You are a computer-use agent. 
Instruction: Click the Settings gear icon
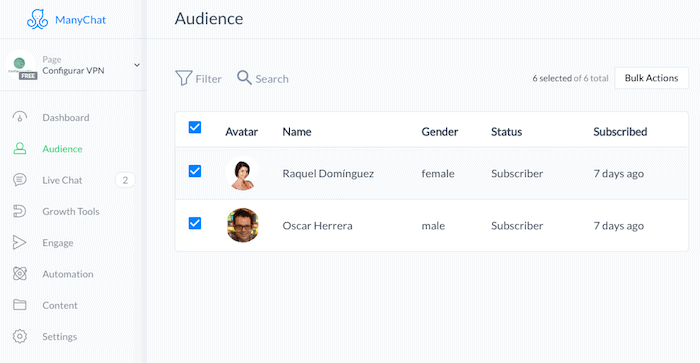20,336
